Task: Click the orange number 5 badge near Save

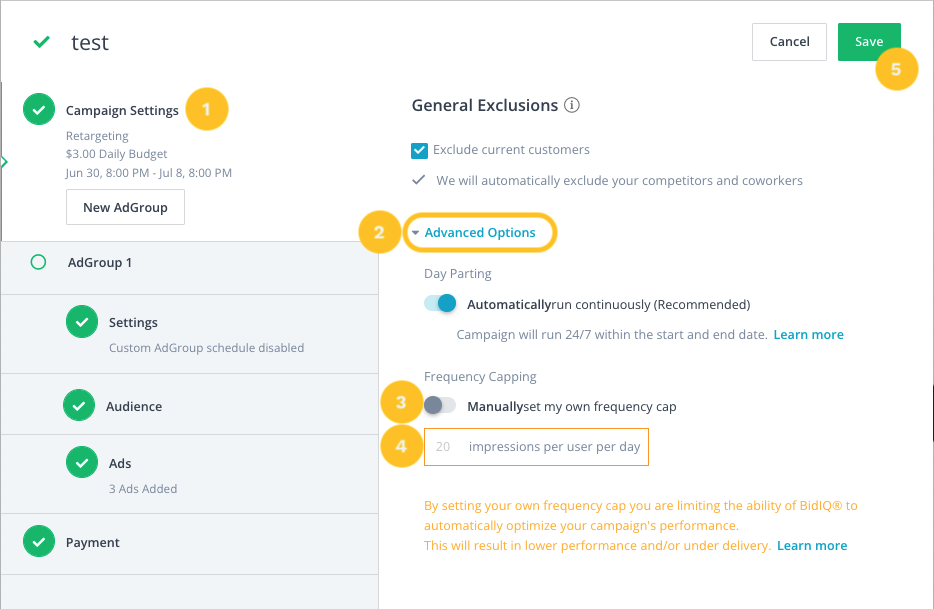Action: point(897,69)
